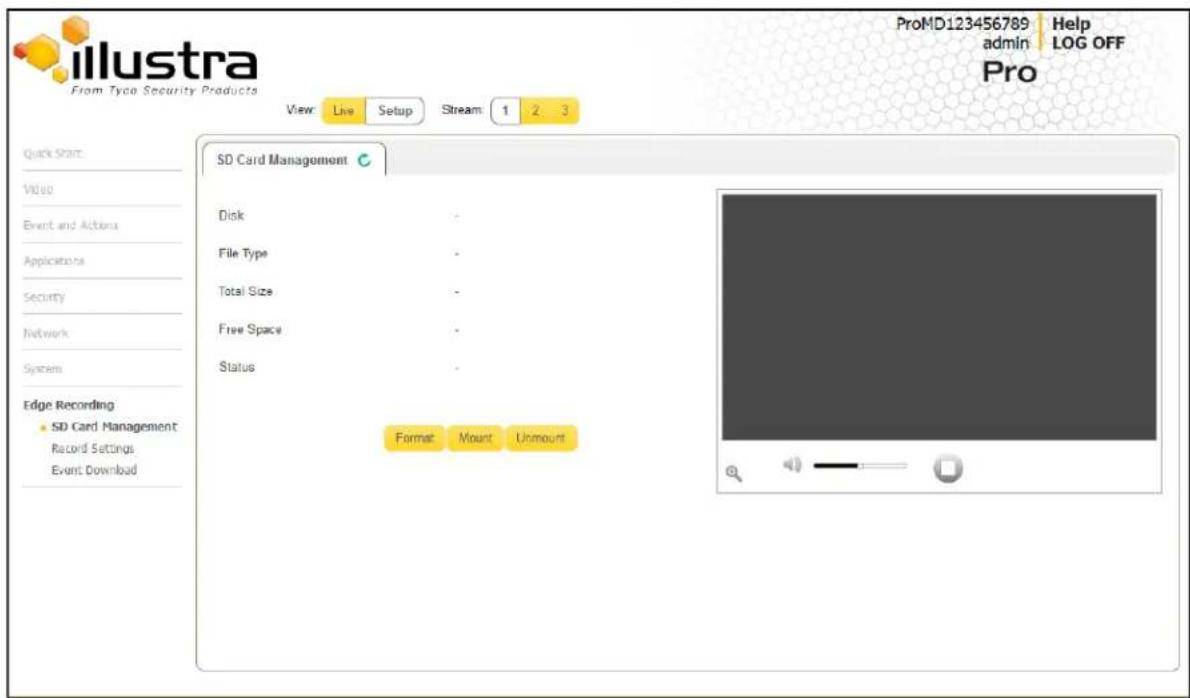Collapse the Edge Recording menu
Image resolution: width=1190 pixels, height=698 pixels.
[68, 405]
